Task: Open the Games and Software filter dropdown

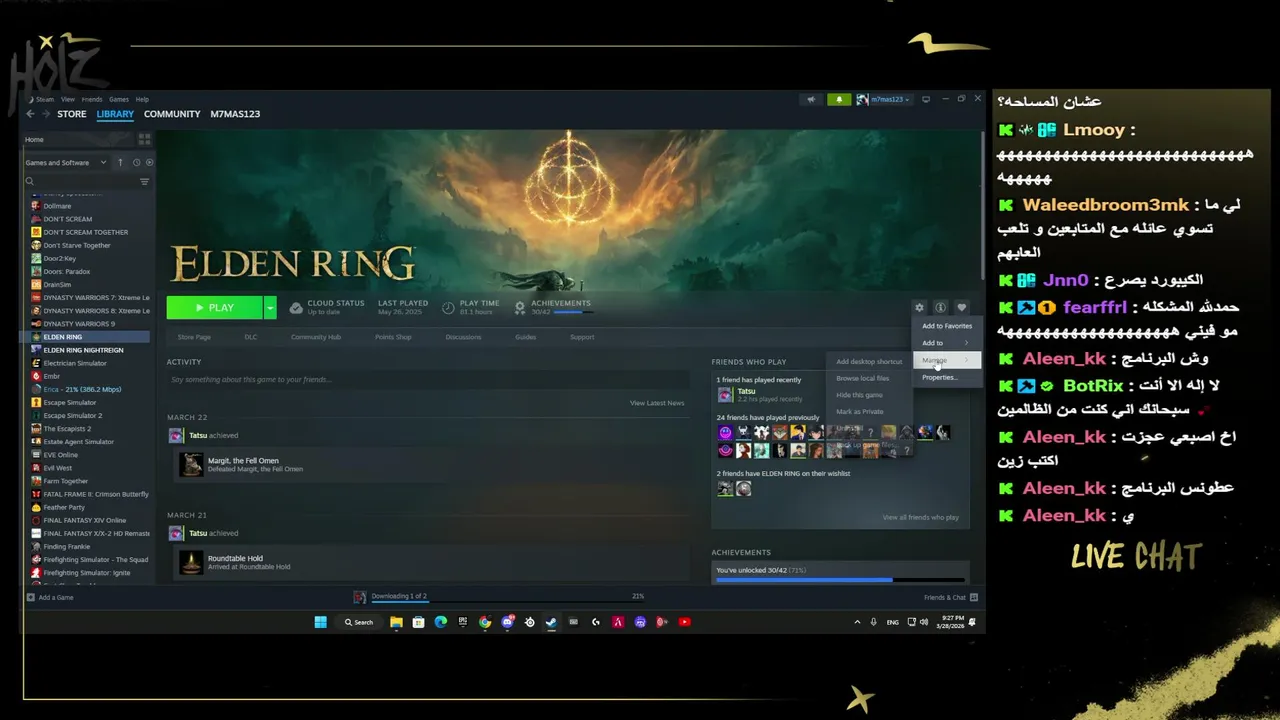Action: [x=66, y=162]
